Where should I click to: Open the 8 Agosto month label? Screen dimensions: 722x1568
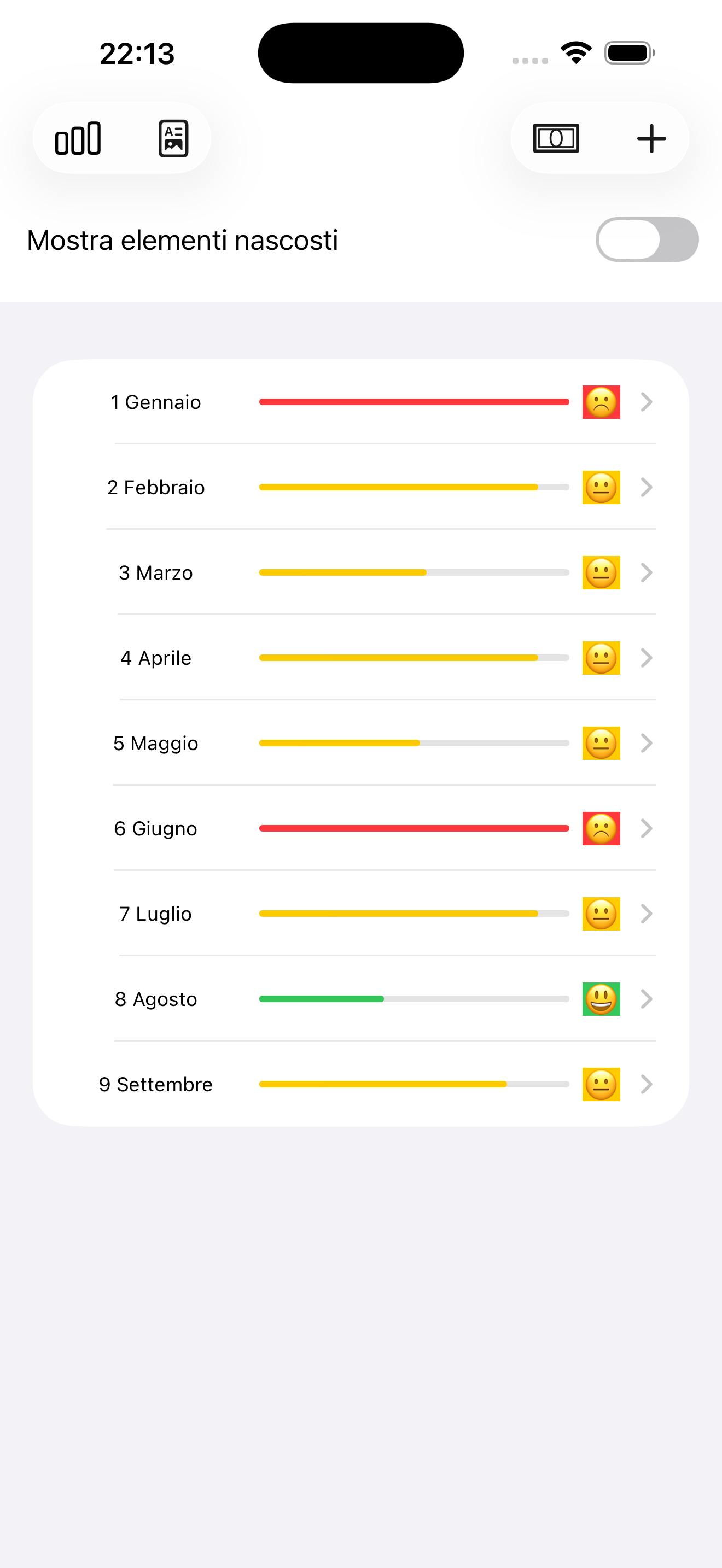click(156, 999)
